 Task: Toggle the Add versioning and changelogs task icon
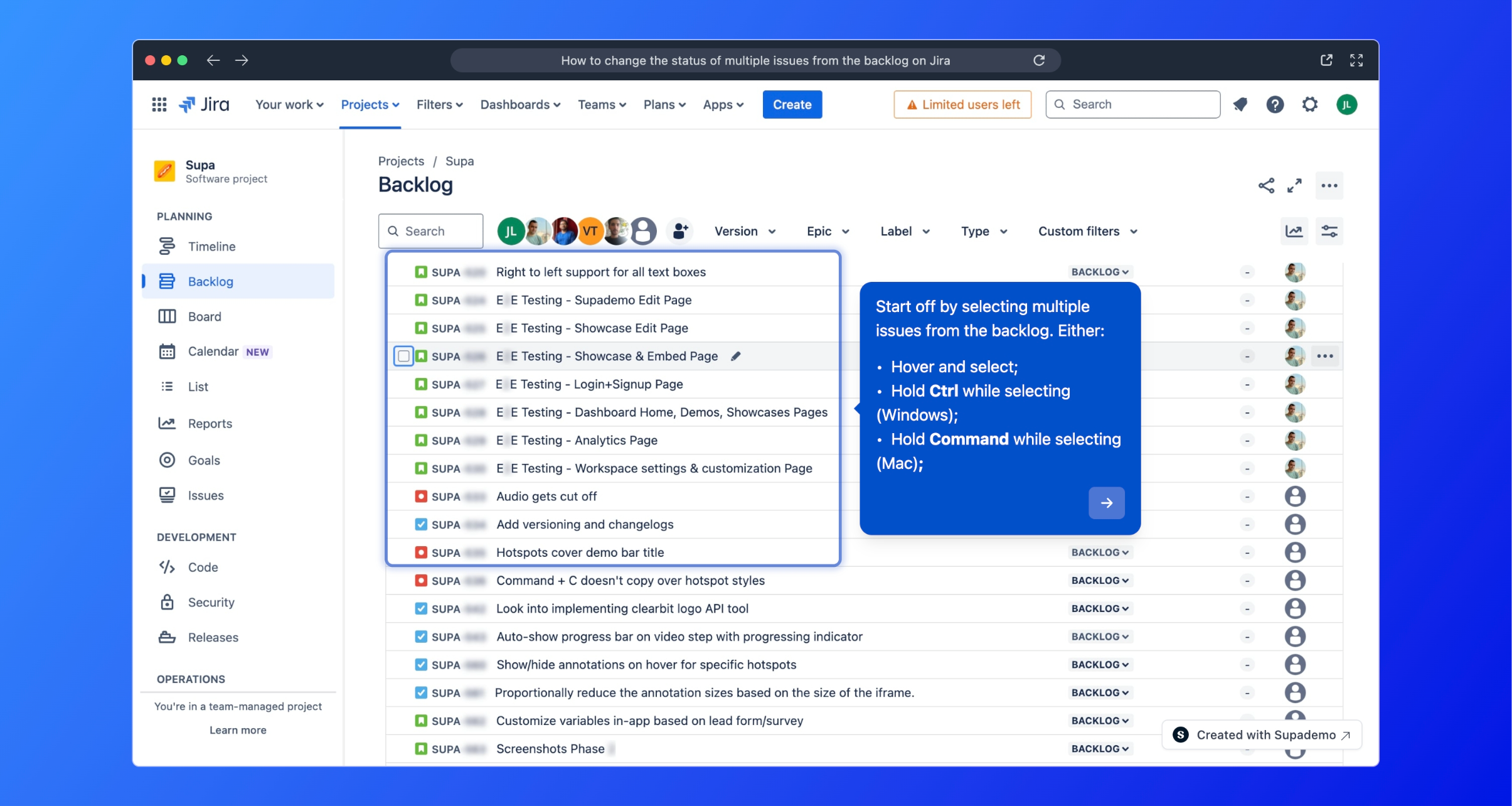coord(421,524)
